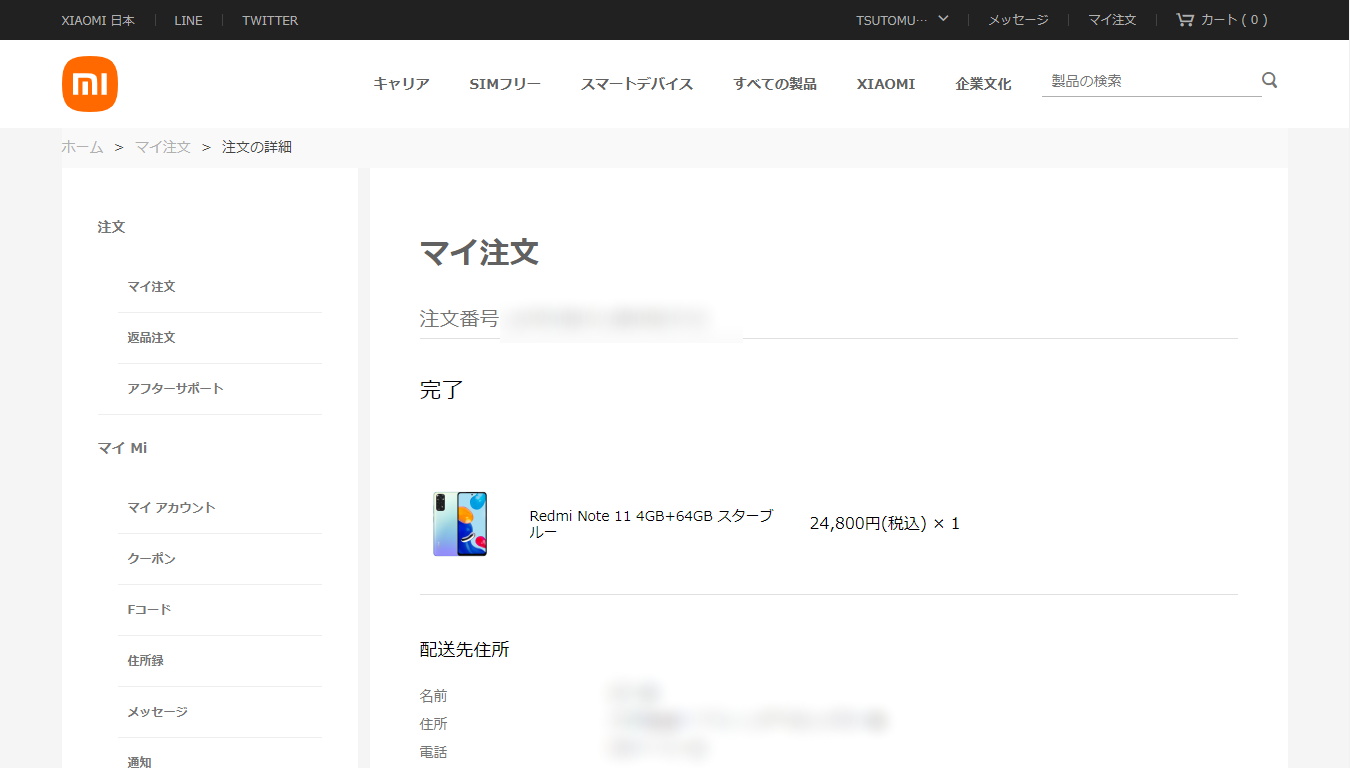Click the 住所 field label
This screenshot has height=768, width=1350.
pos(434,723)
